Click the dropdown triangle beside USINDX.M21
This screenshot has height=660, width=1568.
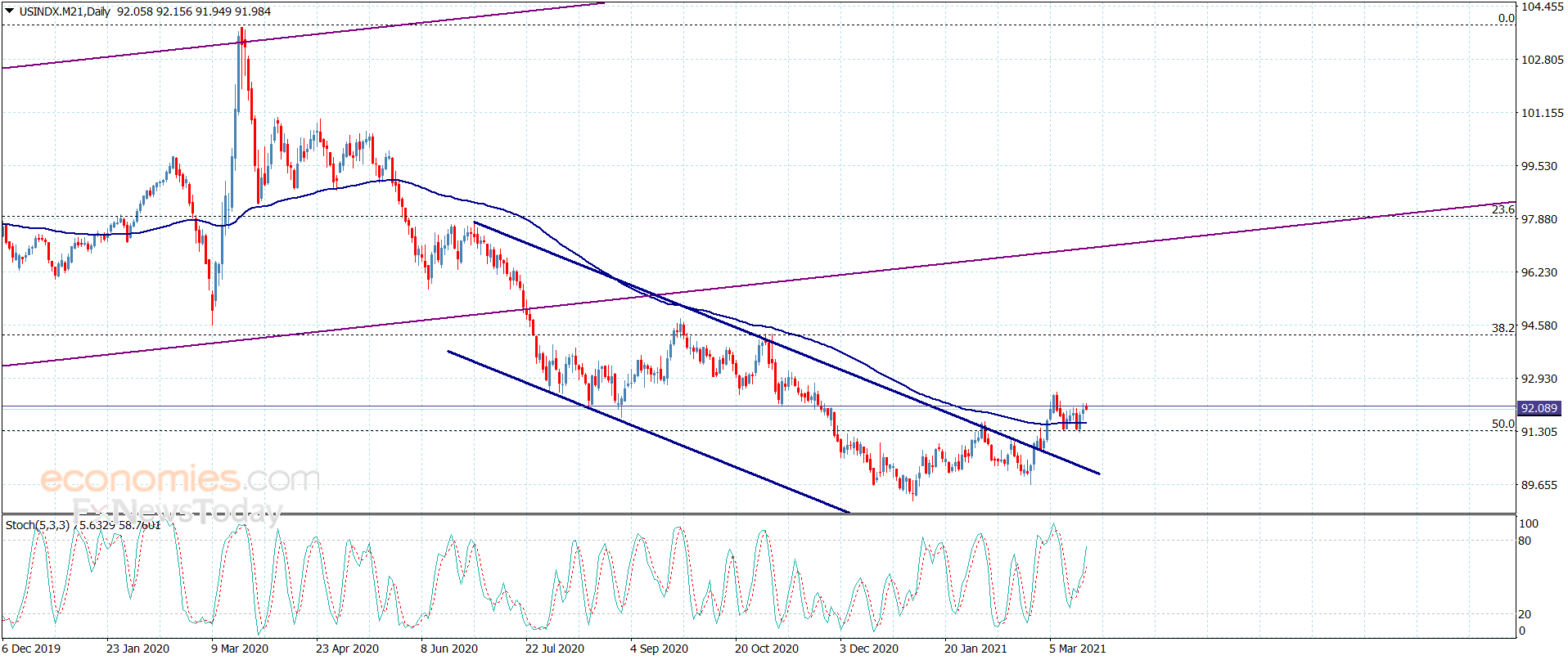pyautogui.click(x=10, y=11)
